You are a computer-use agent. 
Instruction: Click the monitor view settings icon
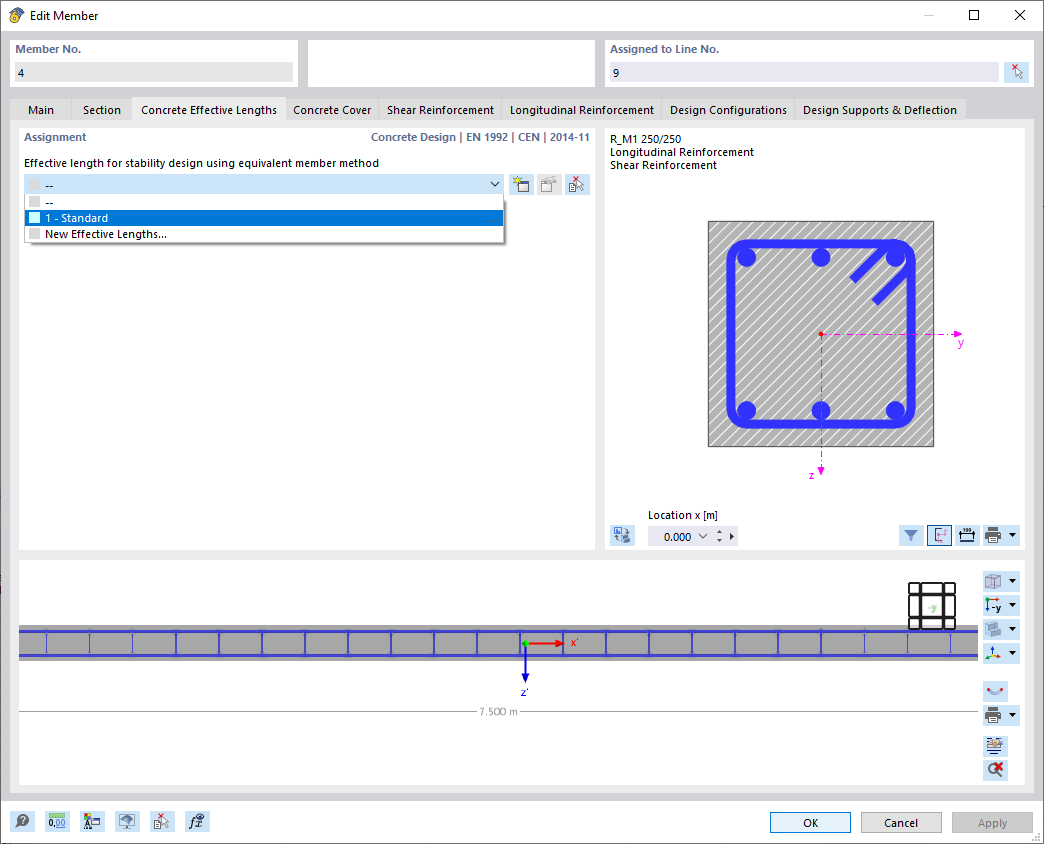pos(127,821)
